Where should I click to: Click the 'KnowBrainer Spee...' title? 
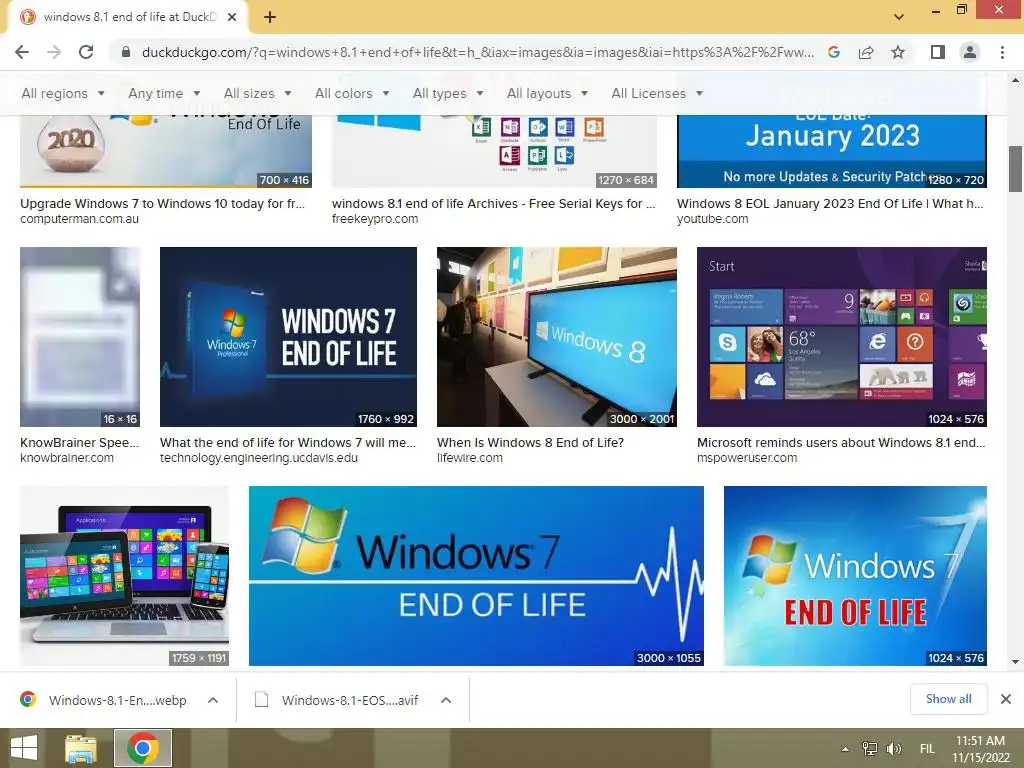[80, 443]
